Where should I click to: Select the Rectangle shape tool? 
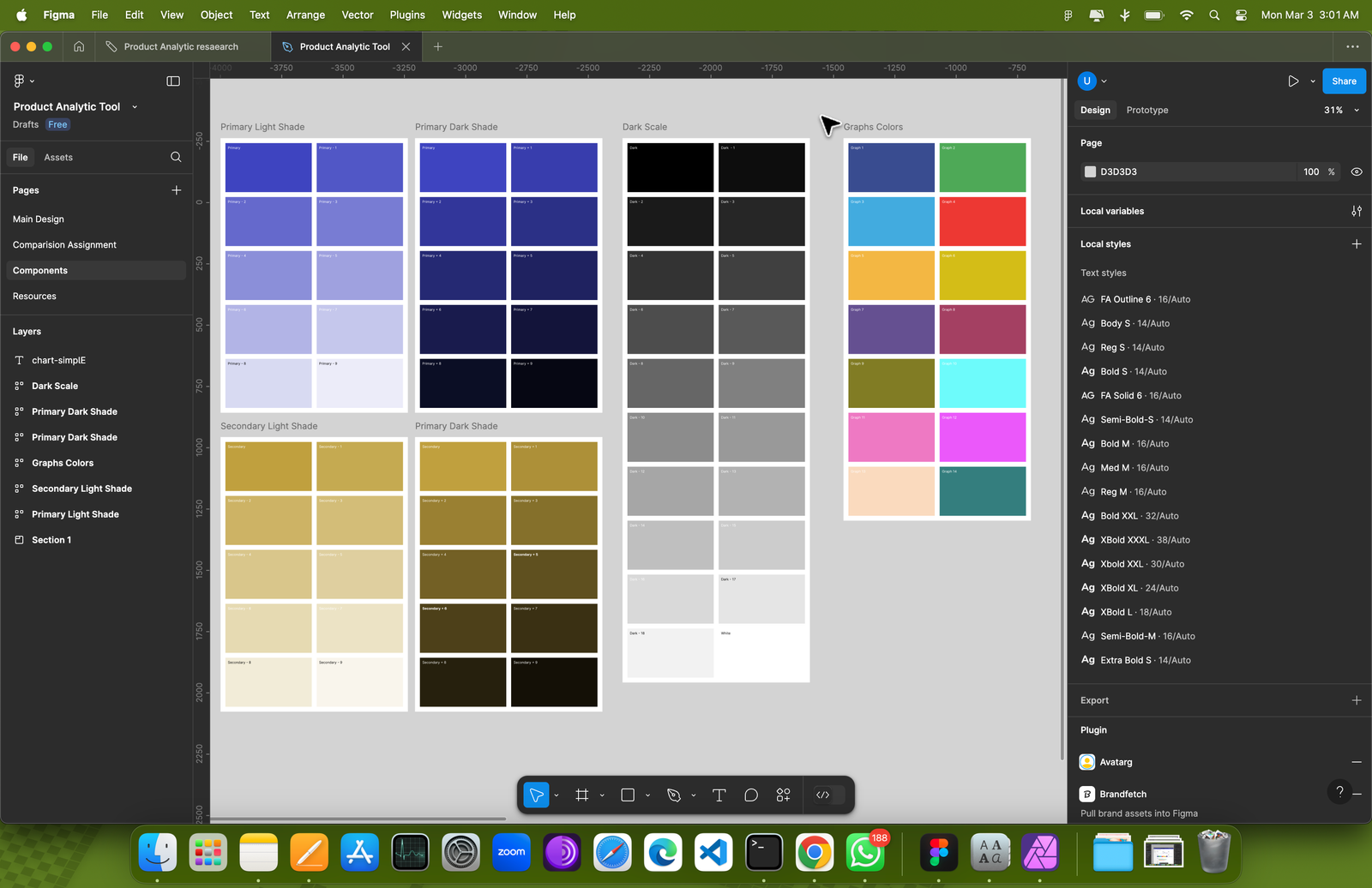point(628,795)
